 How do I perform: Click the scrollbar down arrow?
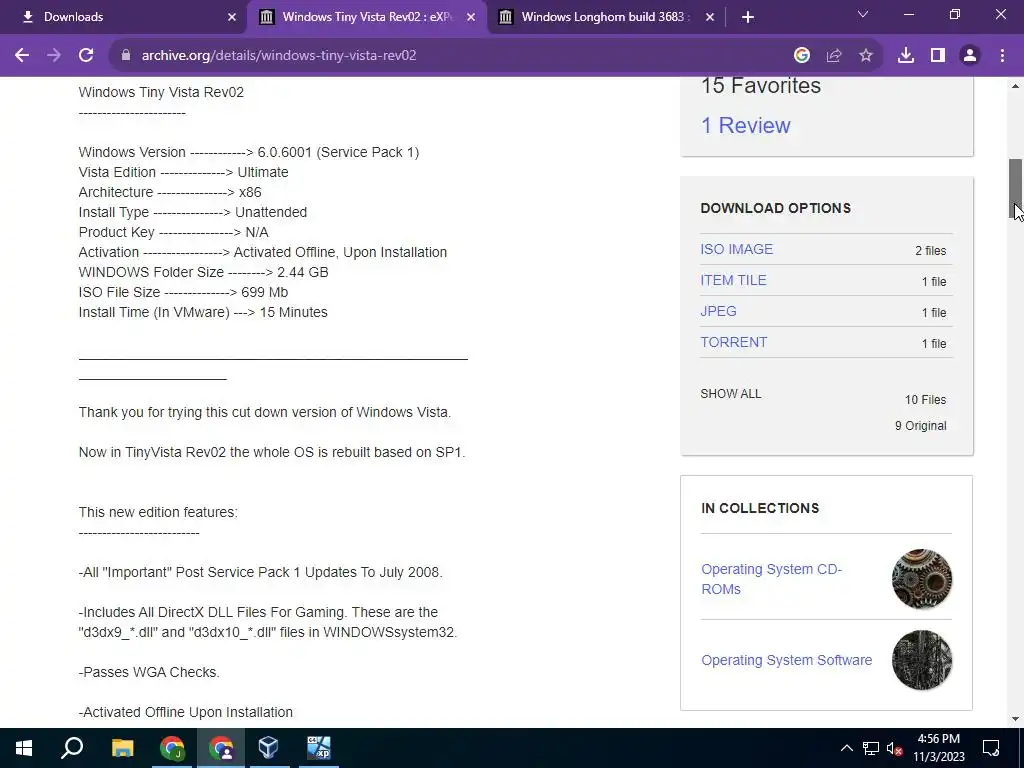(x=1015, y=720)
